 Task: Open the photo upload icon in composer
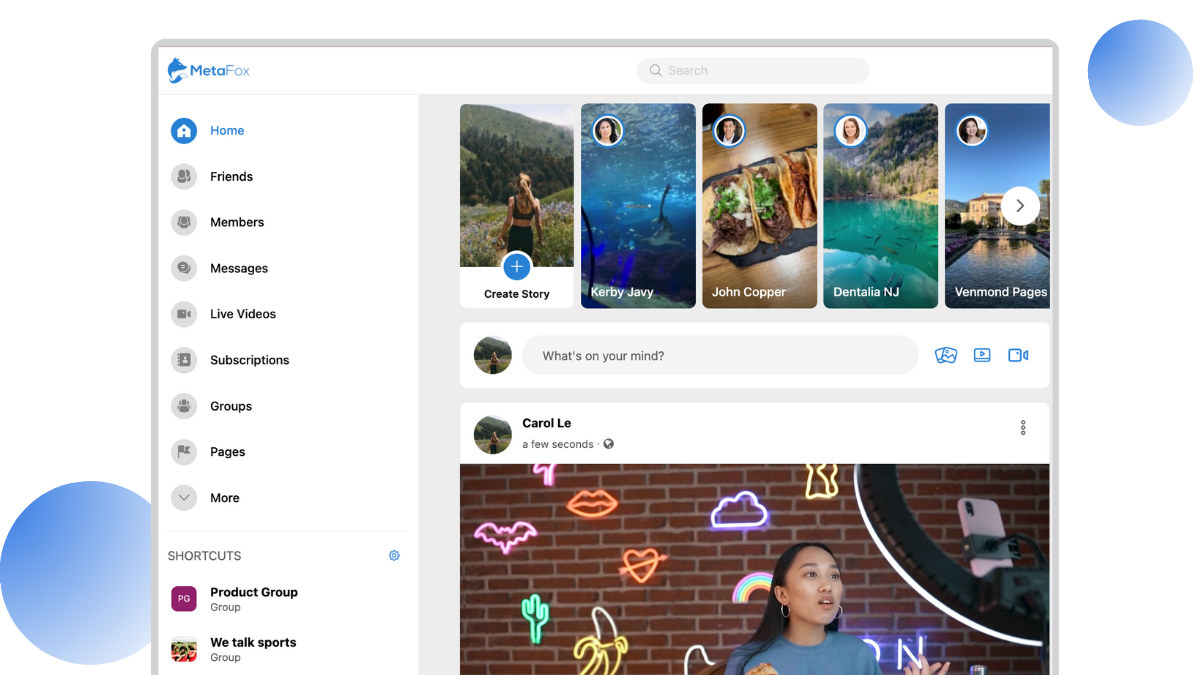(x=946, y=355)
